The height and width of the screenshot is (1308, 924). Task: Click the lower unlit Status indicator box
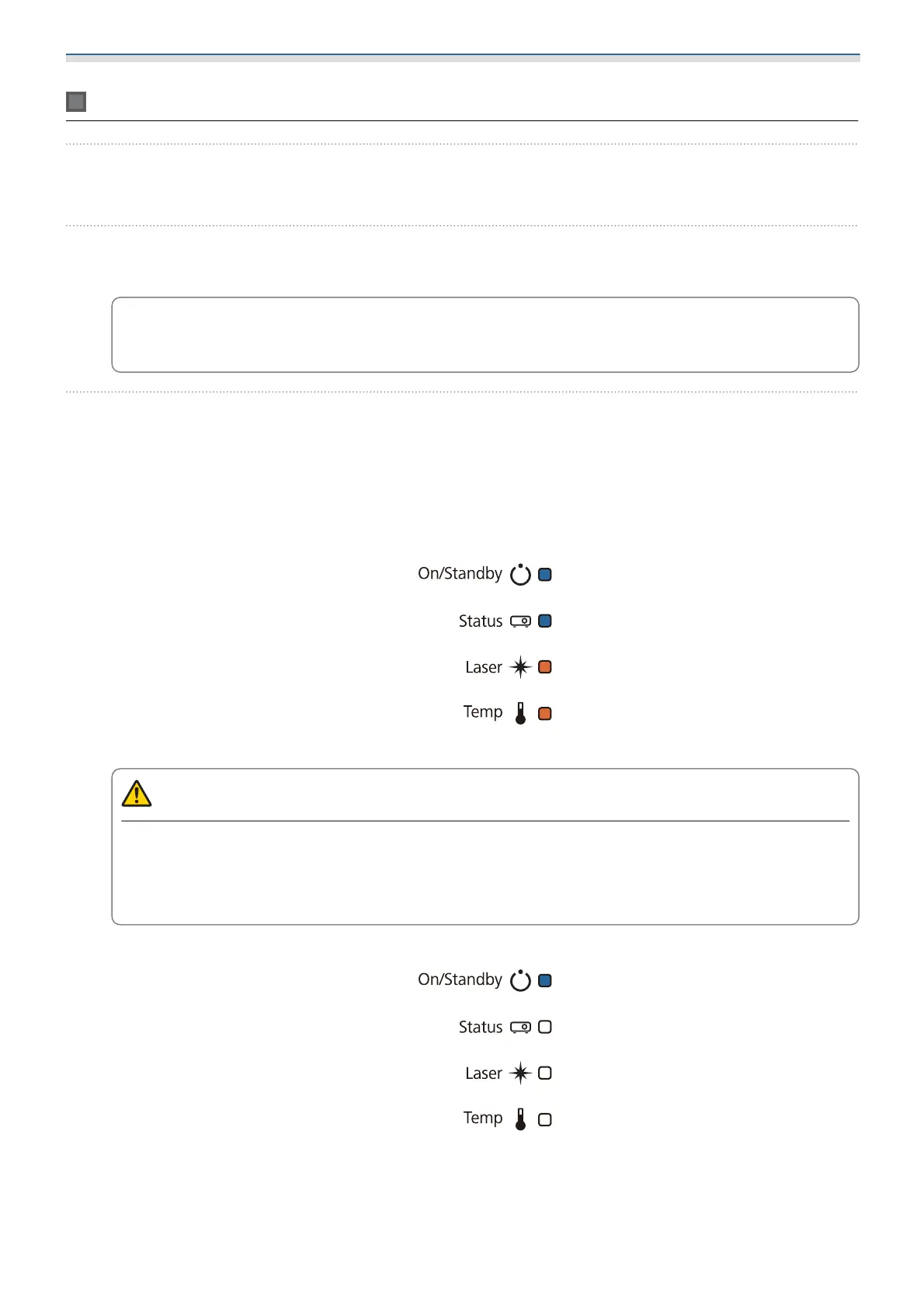(x=545, y=1027)
